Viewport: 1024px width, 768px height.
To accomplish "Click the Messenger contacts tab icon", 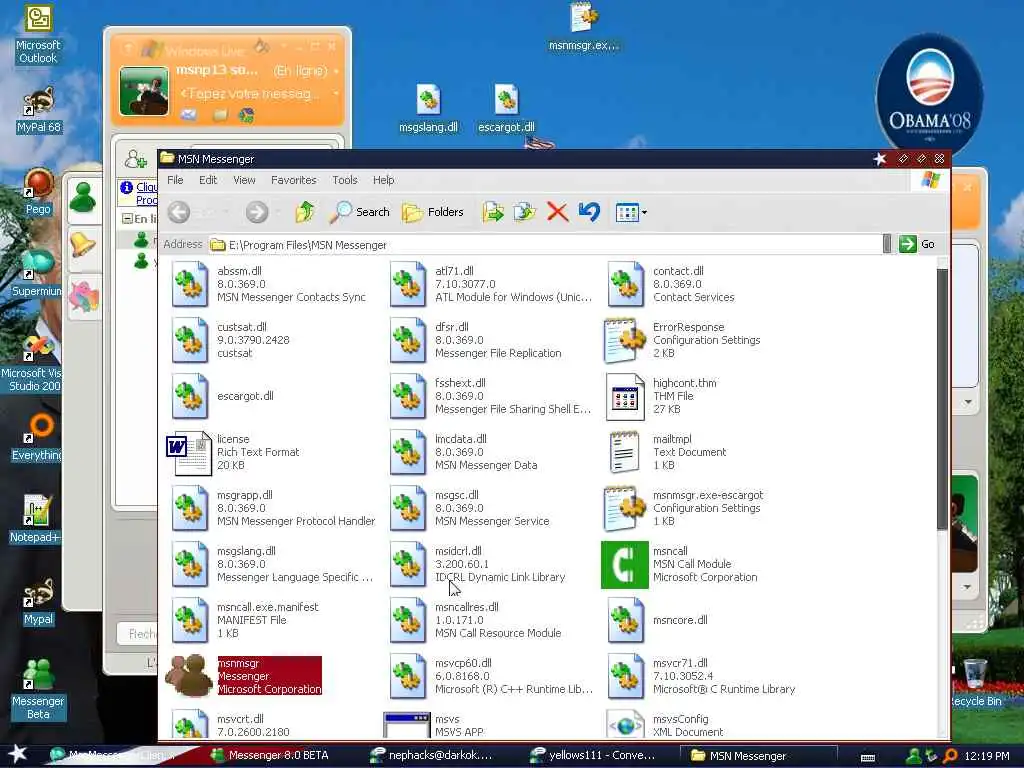I will tap(83, 198).
